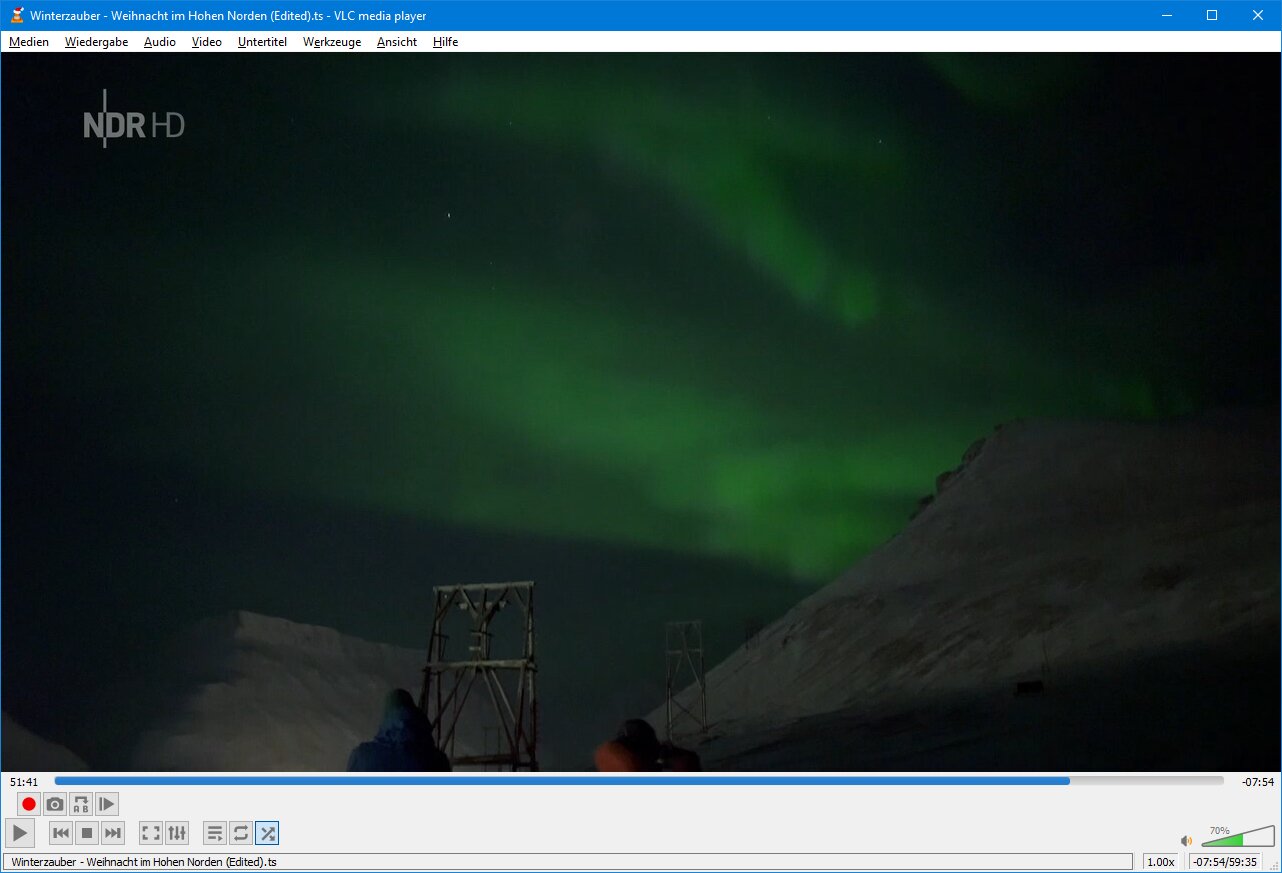Show the playlist view
This screenshot has width=1282, height=873.
[215, 833]
